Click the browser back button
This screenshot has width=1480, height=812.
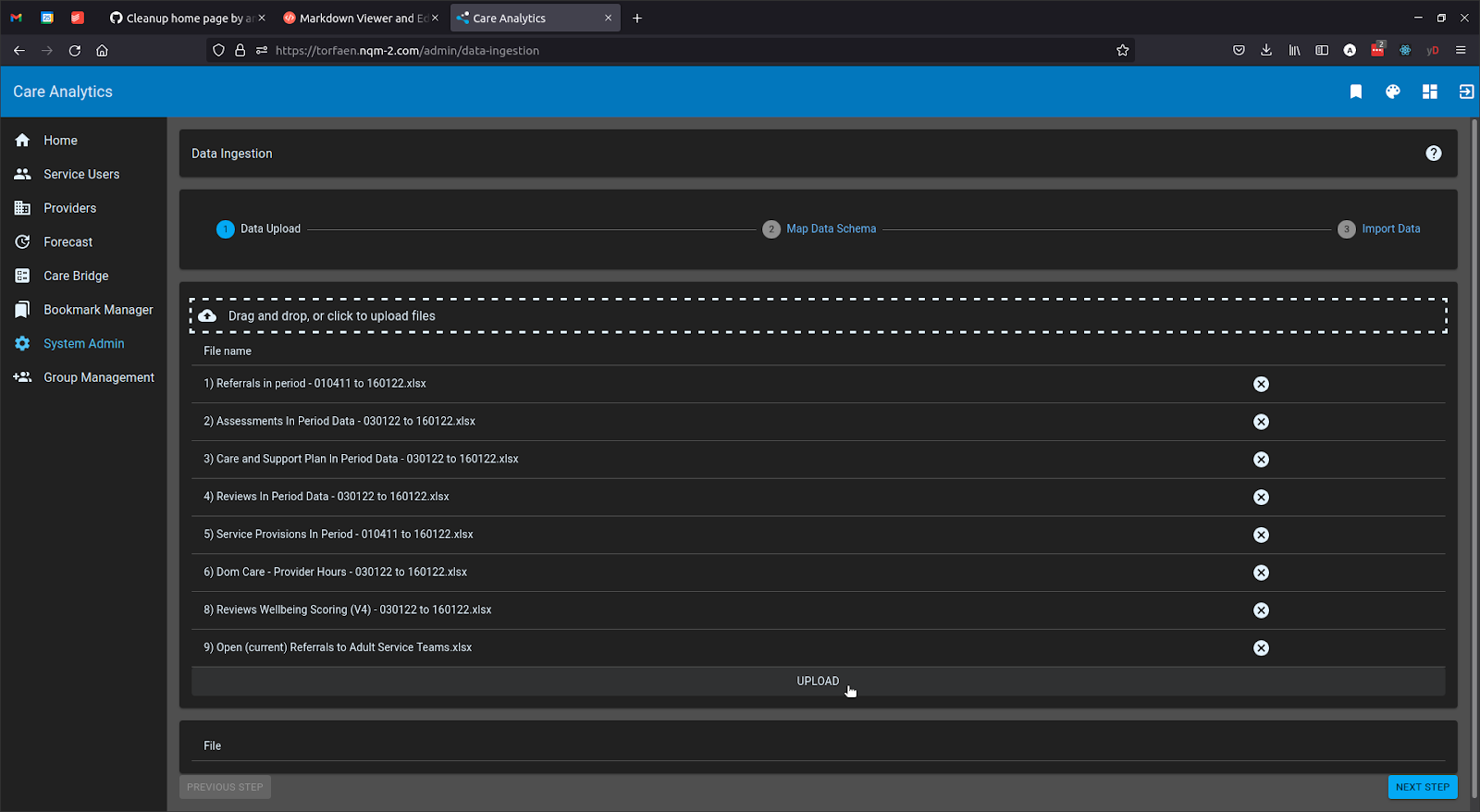[19, 51]
